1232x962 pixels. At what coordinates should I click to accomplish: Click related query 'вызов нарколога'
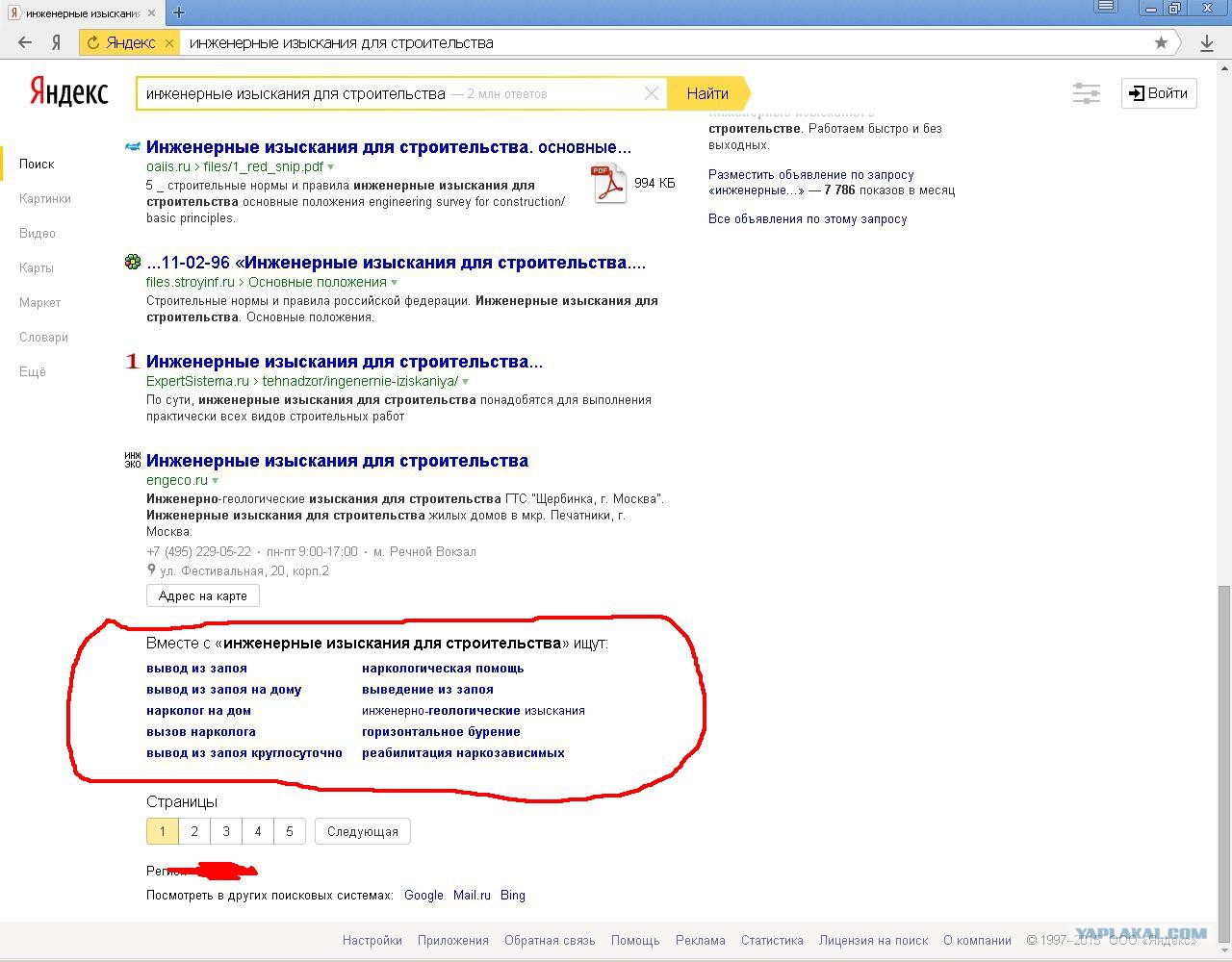(201, 732)
